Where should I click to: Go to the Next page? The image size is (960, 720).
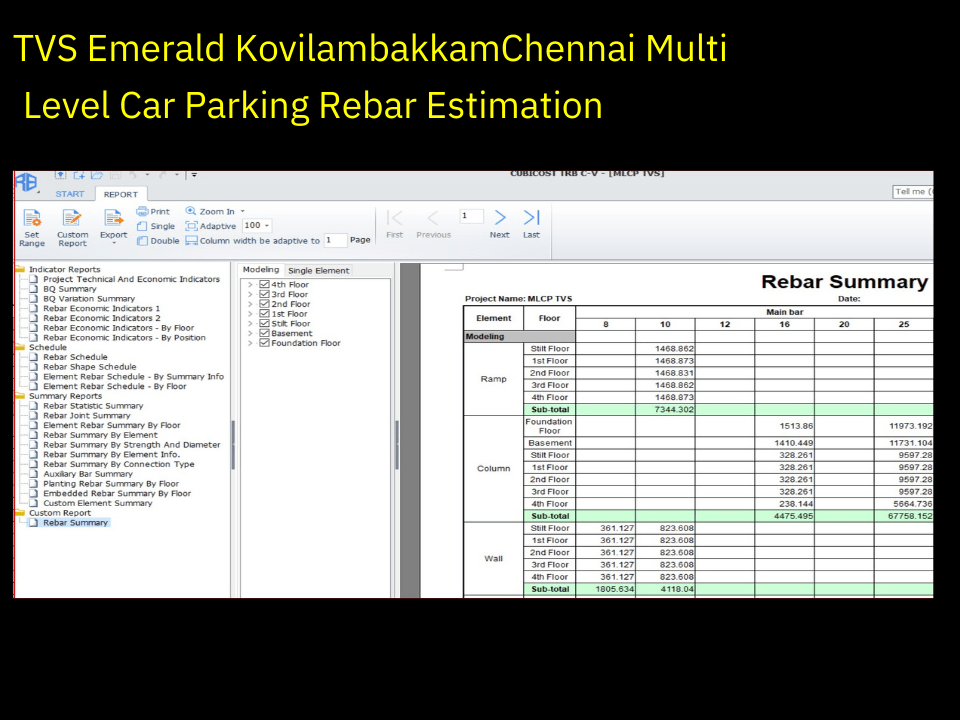(x=500, y=224)
